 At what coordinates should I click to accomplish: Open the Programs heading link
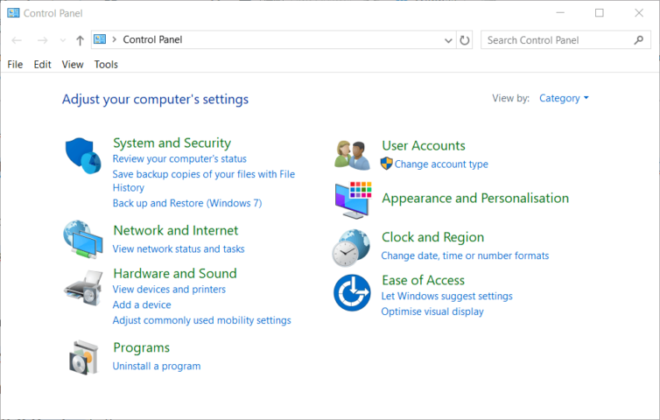(x=141, y=348)
